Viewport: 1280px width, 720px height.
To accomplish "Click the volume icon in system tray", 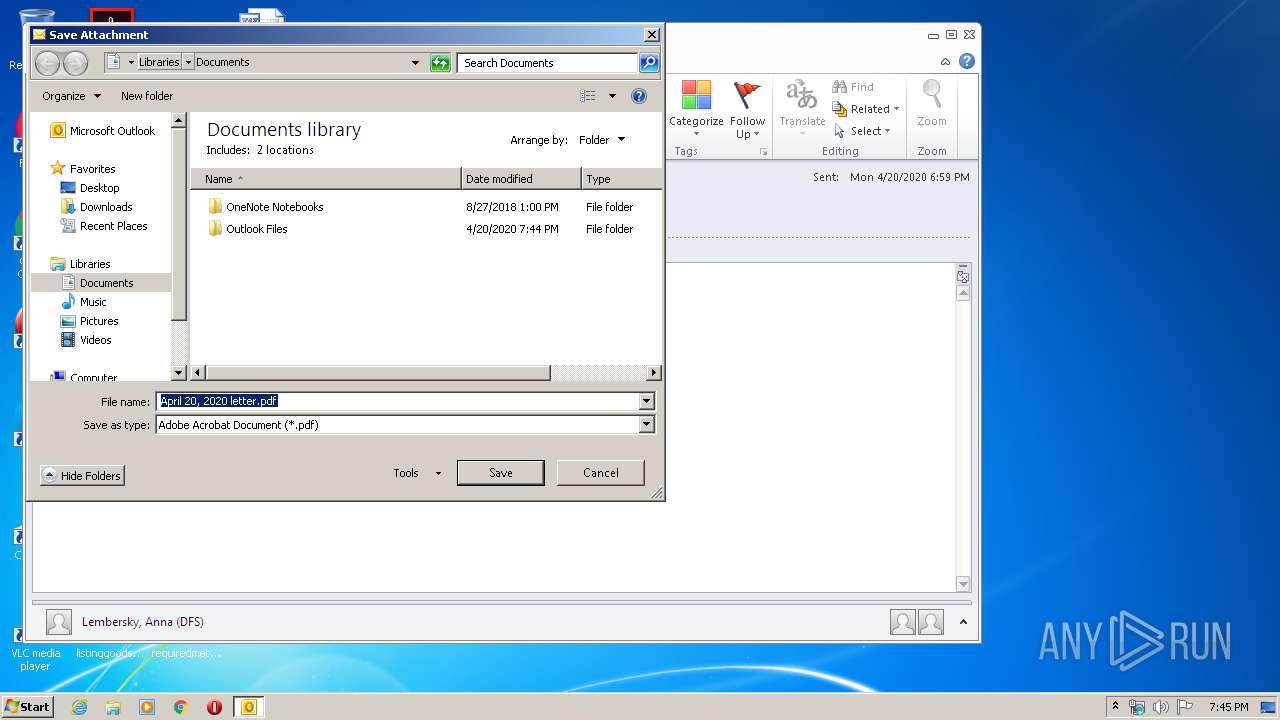I will 1161,707.
